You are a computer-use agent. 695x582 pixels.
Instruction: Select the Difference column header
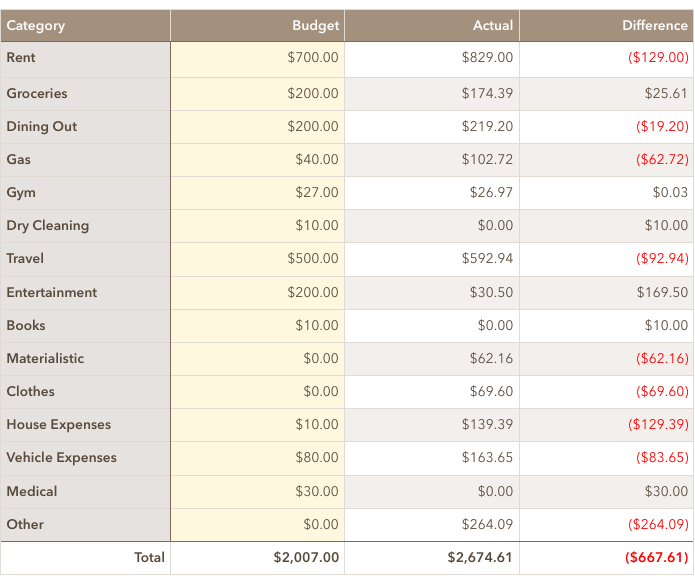[x=606, y=26]
